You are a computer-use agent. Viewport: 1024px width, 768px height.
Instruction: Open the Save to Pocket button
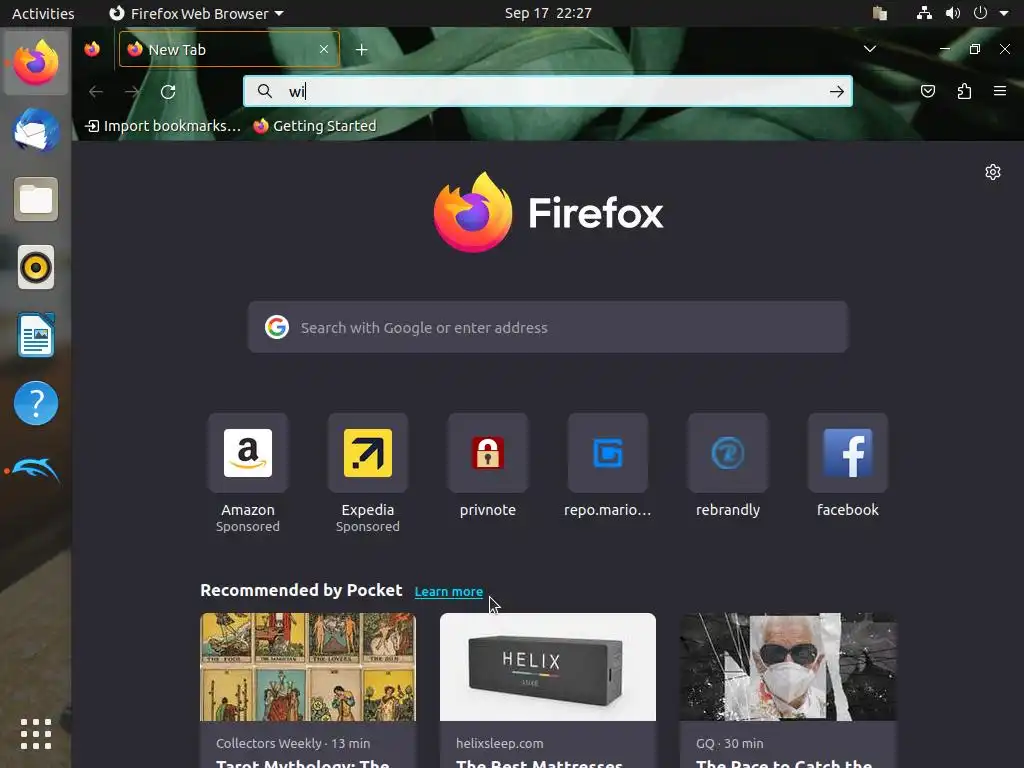(x=927, y=91)
